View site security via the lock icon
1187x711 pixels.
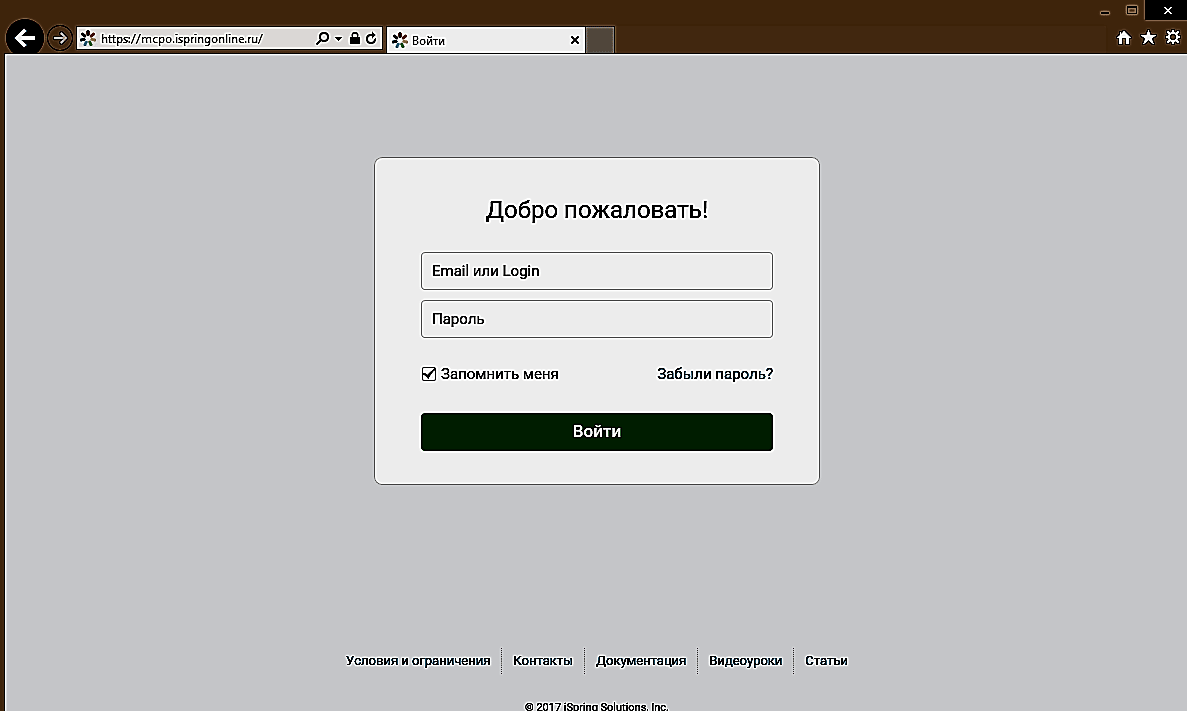click(x=355, y=37)
